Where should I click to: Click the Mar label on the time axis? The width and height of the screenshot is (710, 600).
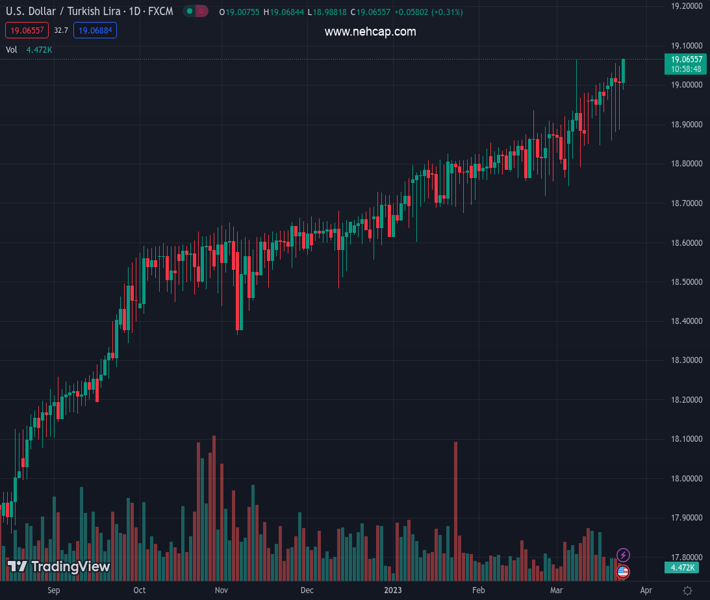coord(555,591)
